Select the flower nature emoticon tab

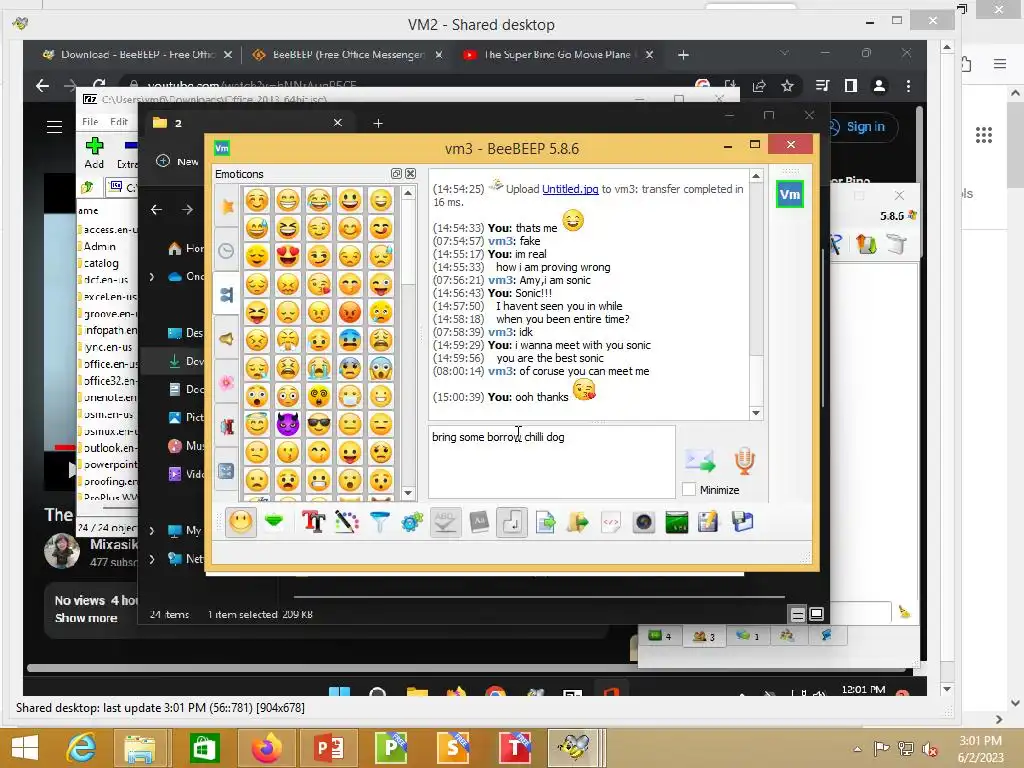tap(227, 383)
